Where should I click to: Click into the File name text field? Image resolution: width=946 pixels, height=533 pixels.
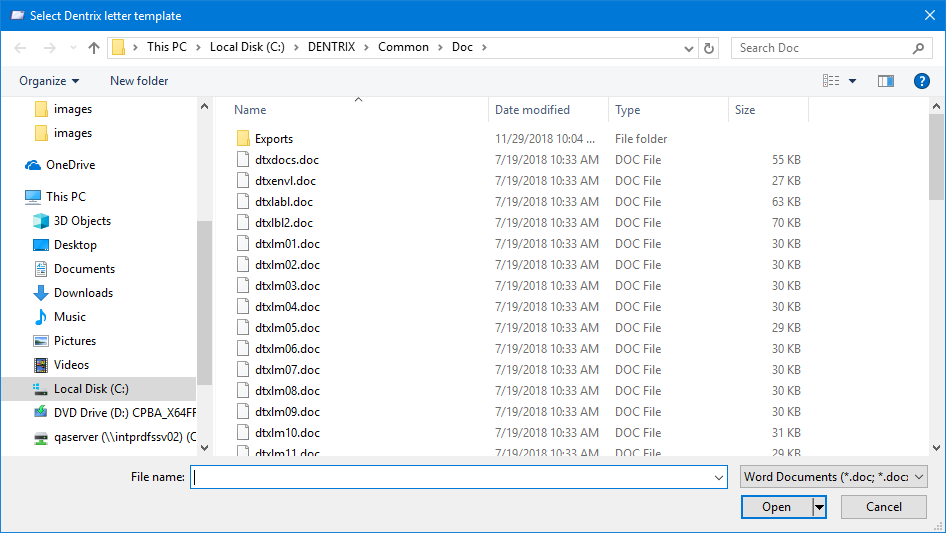(456, 477)
